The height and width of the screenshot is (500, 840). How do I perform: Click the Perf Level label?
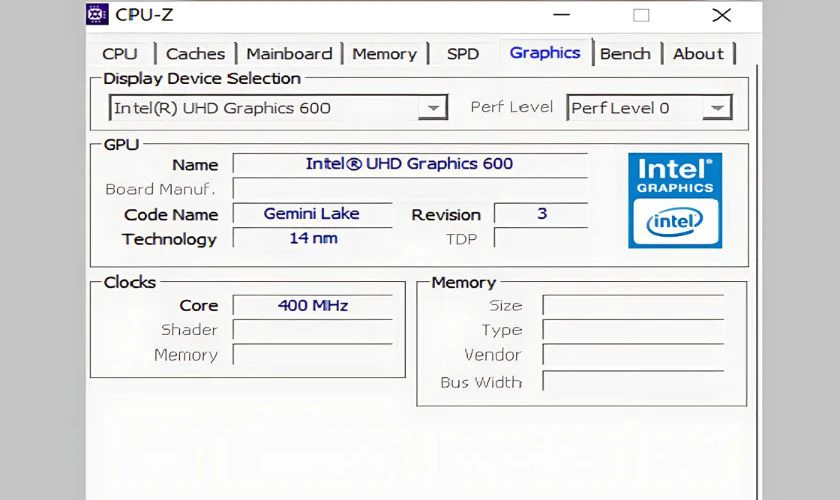tap(512, 107)
